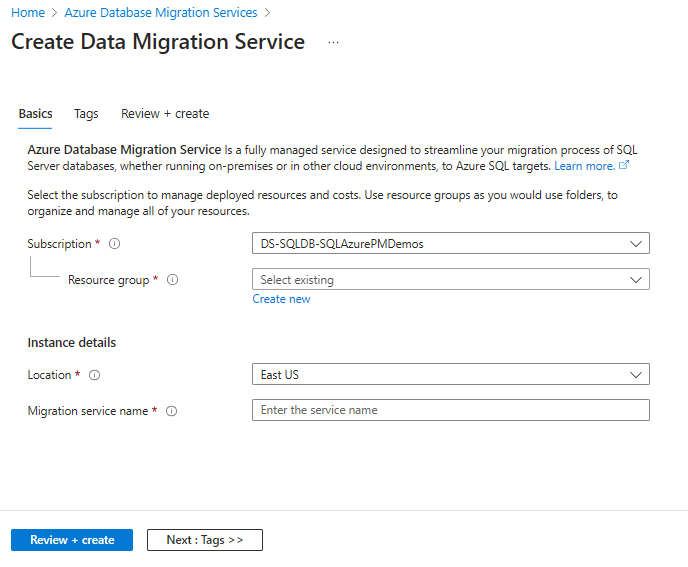
Task: Expand the Subscription dropdown
Action: click(x=450, y=243)
